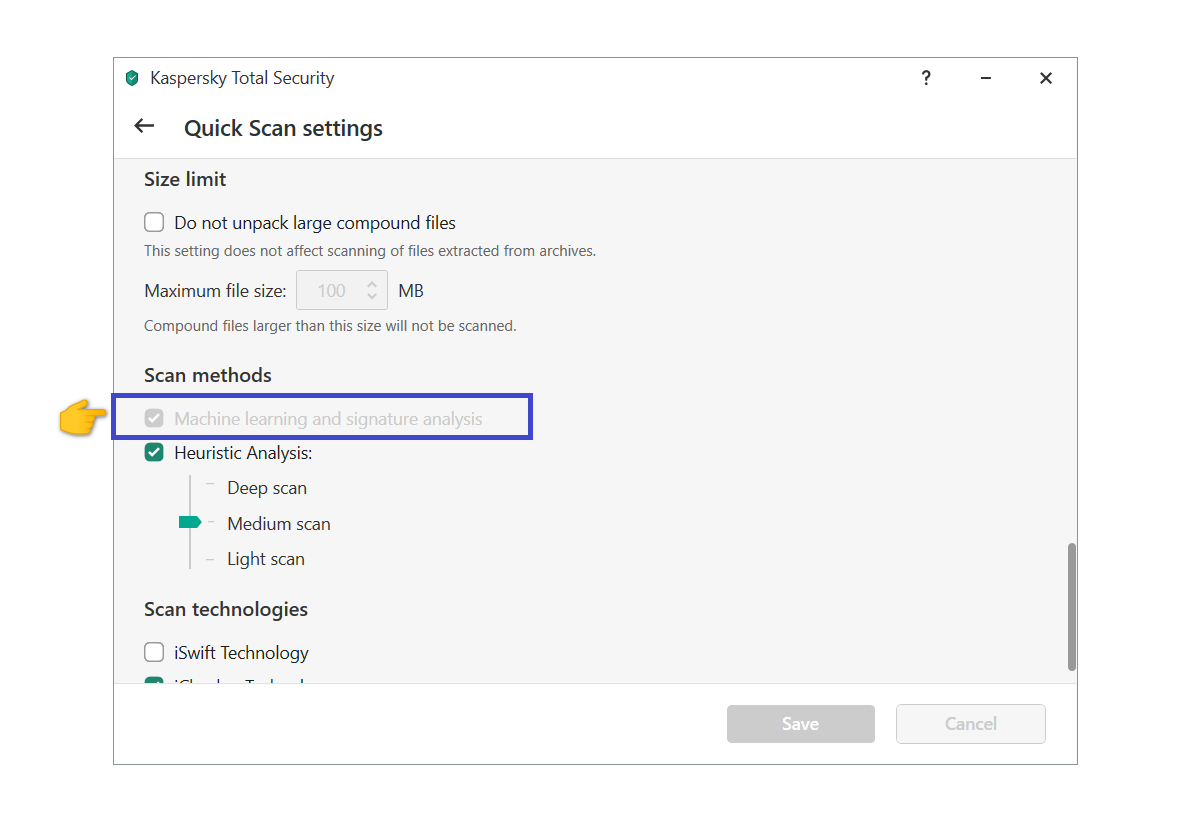Uncheck the Heuristic Analysis checkbox
This screenshot has height=821, width=1179.
point(154,453)
